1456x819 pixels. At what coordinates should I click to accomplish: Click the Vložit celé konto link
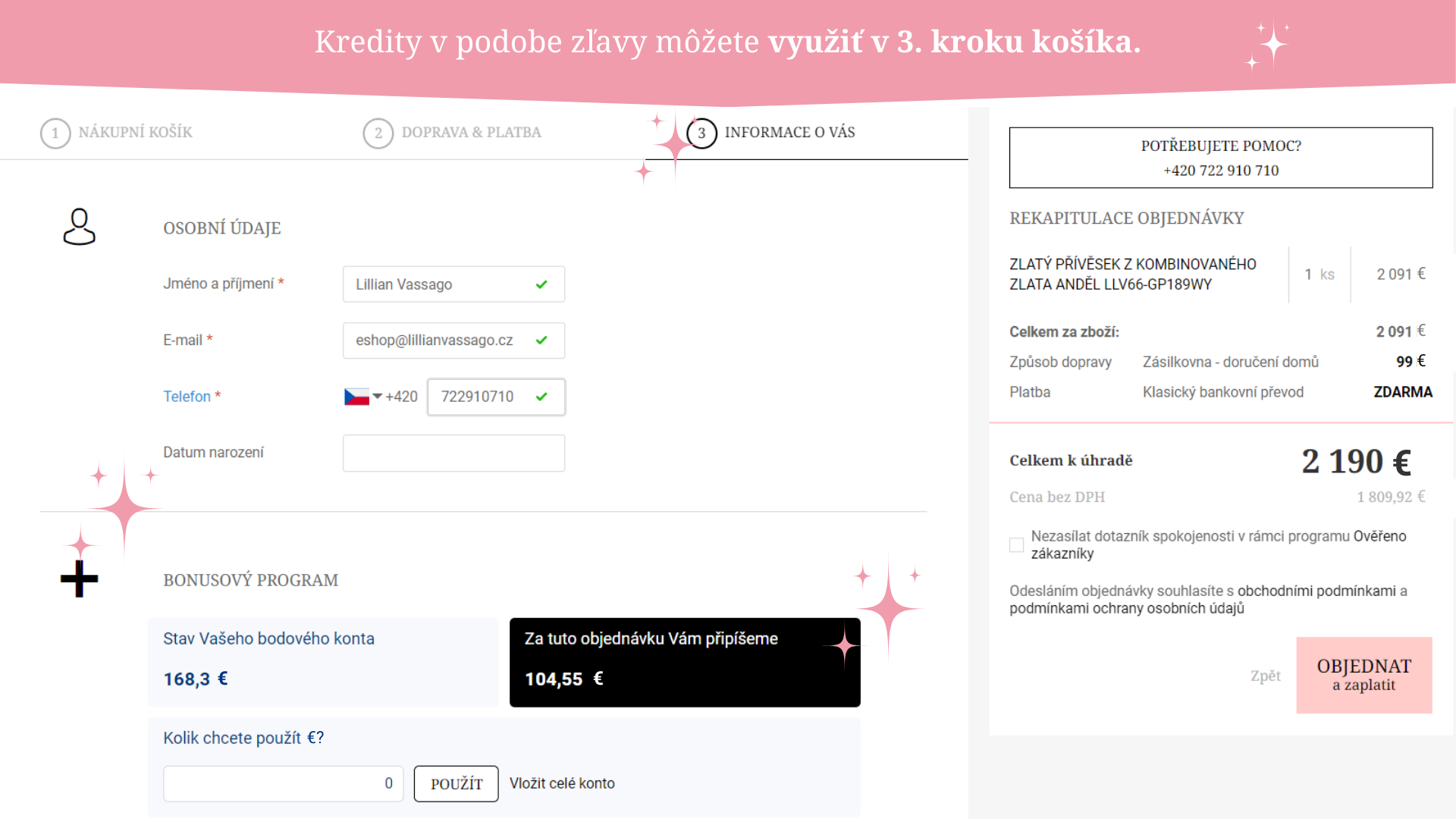562,783
